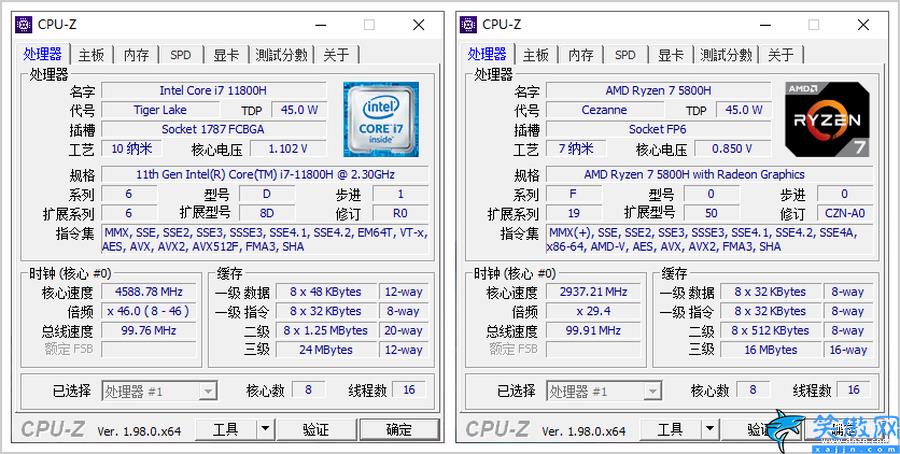Click bus speed value 99.76 MHz
This screenshot has height=454, width=900.
149,331
